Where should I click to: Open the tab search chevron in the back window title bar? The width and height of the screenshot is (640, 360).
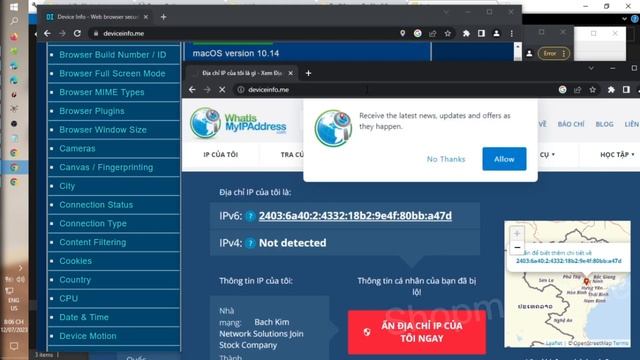pyautogui.click(x=446, y=12)
